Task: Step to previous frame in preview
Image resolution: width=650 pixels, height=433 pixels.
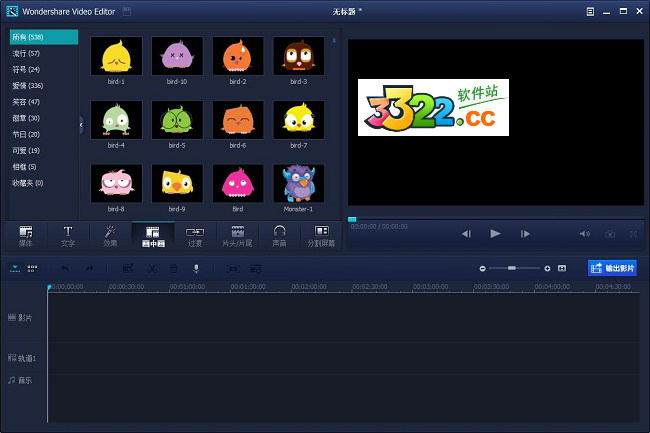Action: 466,234
